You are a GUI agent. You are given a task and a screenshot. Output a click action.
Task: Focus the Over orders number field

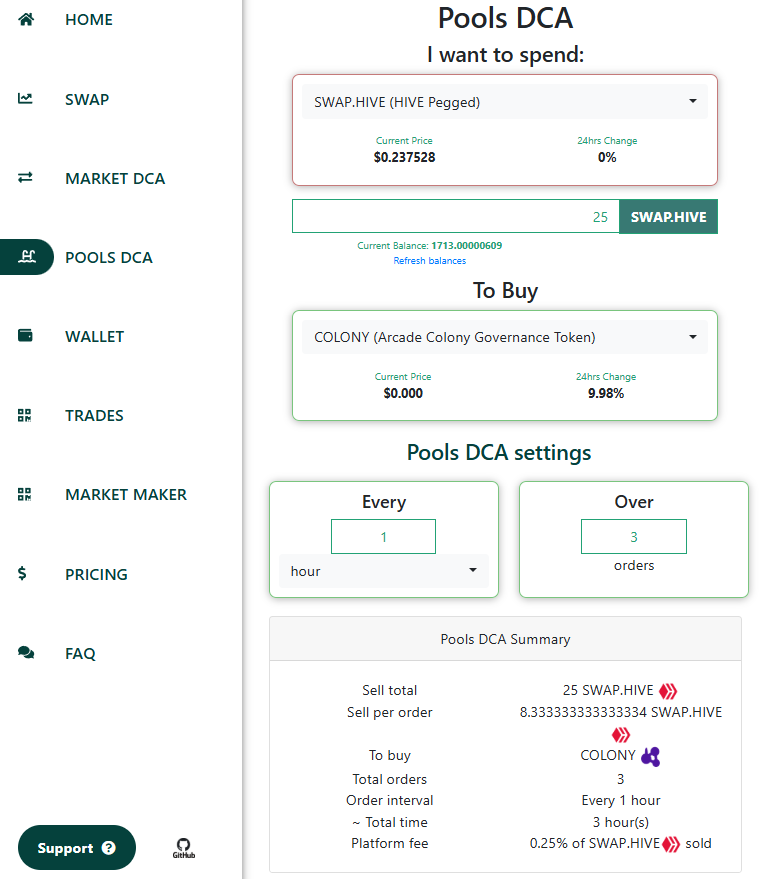point(634,536)
